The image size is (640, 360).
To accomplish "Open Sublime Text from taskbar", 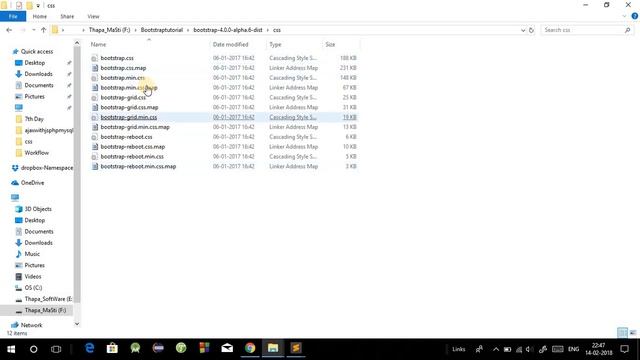I will [296, 348].
